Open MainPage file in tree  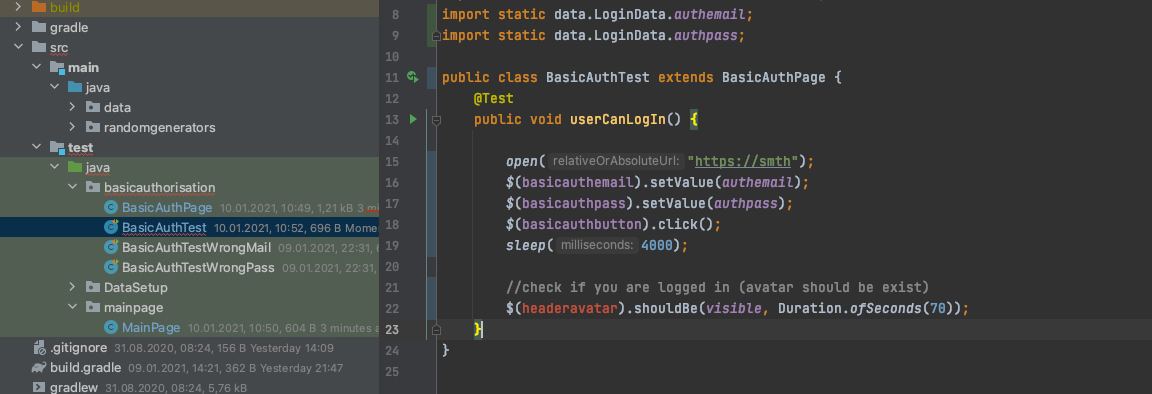(151, 327)
